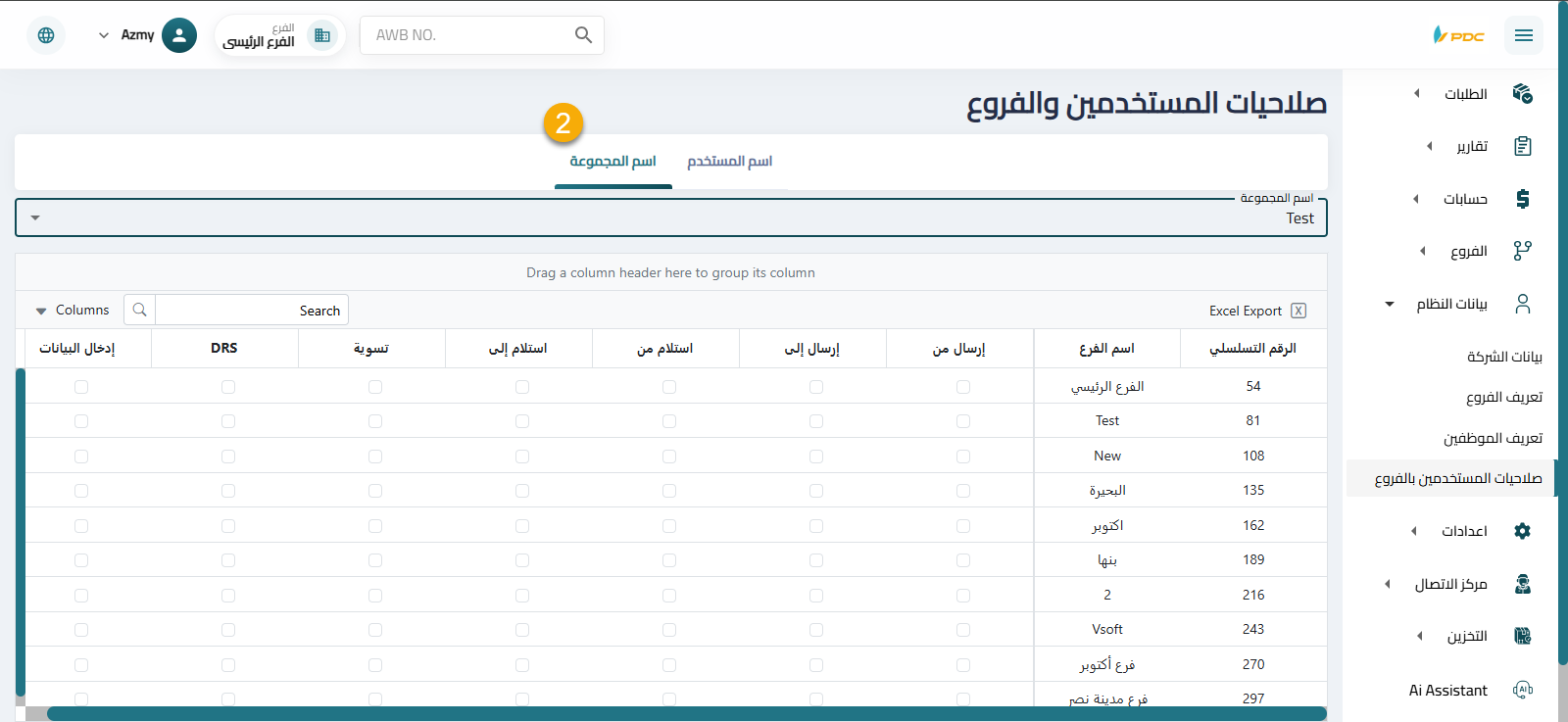Image resolution: width=1568 pixels, height=722 pixels.
Task: Click the grid horizontal scrollbar
Action: point(686,713)
